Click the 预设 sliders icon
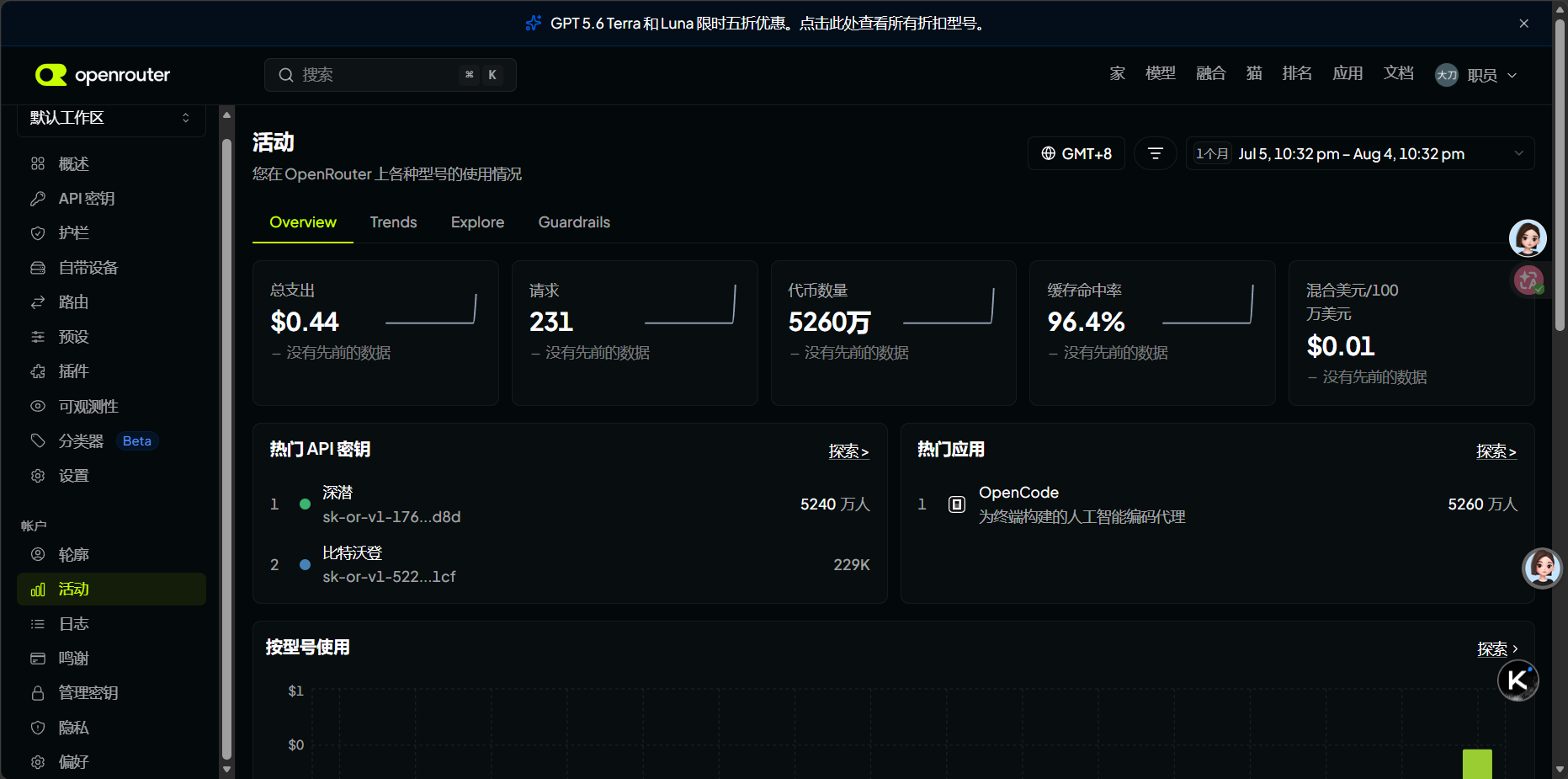The image size is (1568, 779). (38, 337)
